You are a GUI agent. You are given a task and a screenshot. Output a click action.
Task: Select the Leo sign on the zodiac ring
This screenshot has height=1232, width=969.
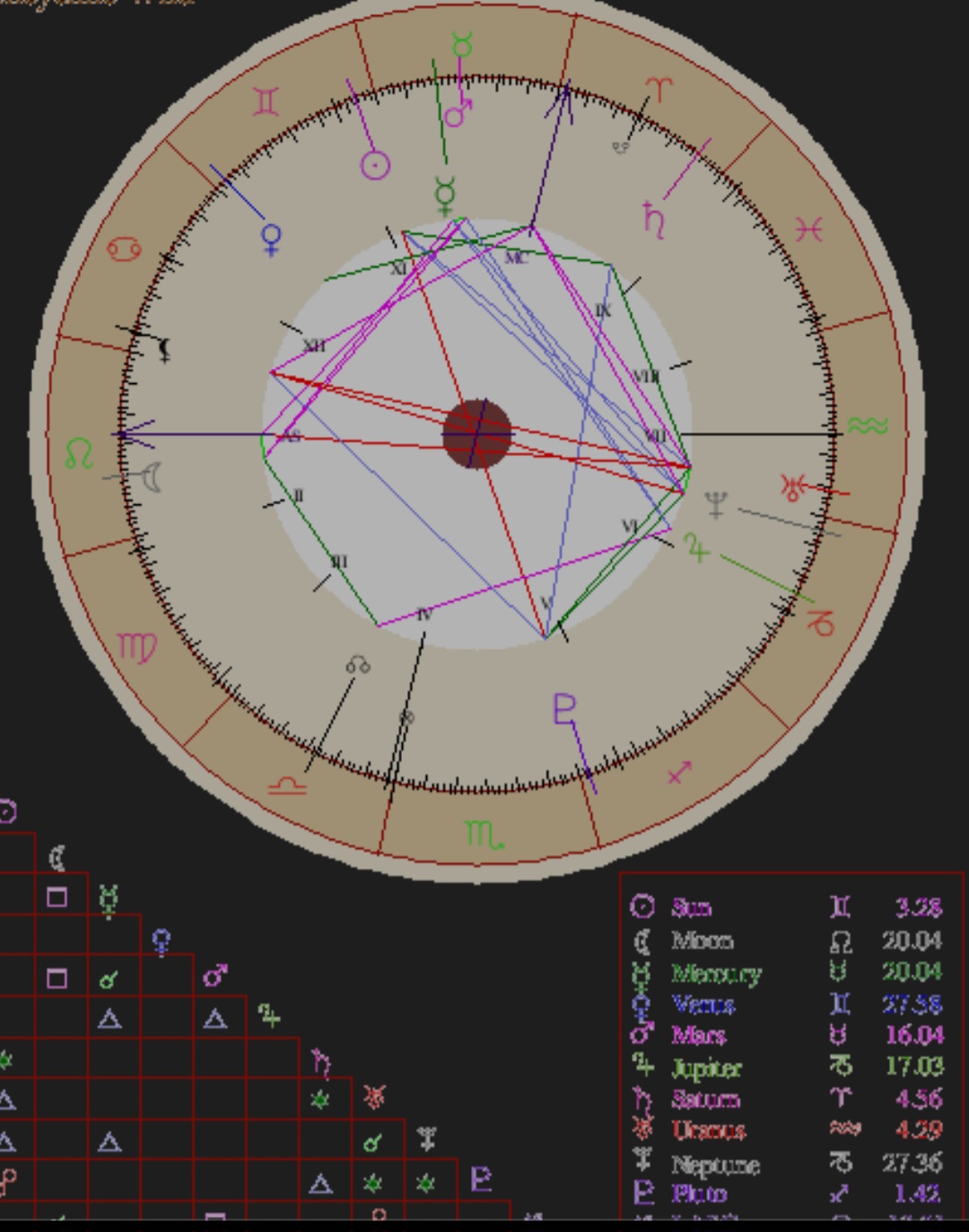[79, 453]
